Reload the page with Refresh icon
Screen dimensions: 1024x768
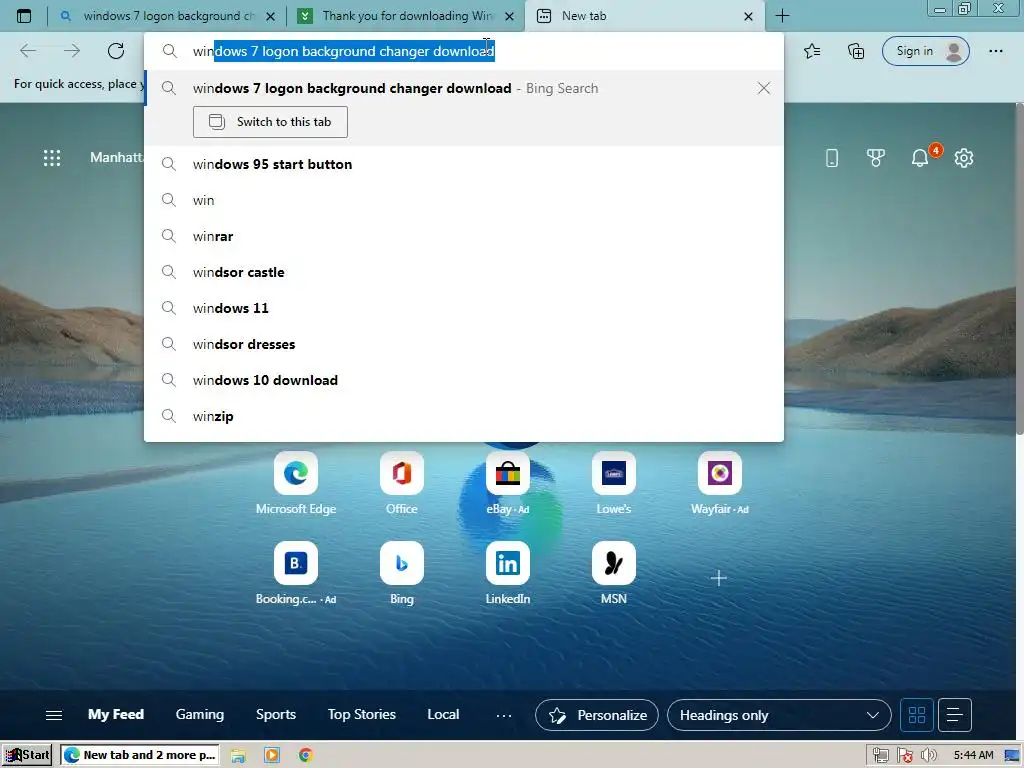point(116,51)
